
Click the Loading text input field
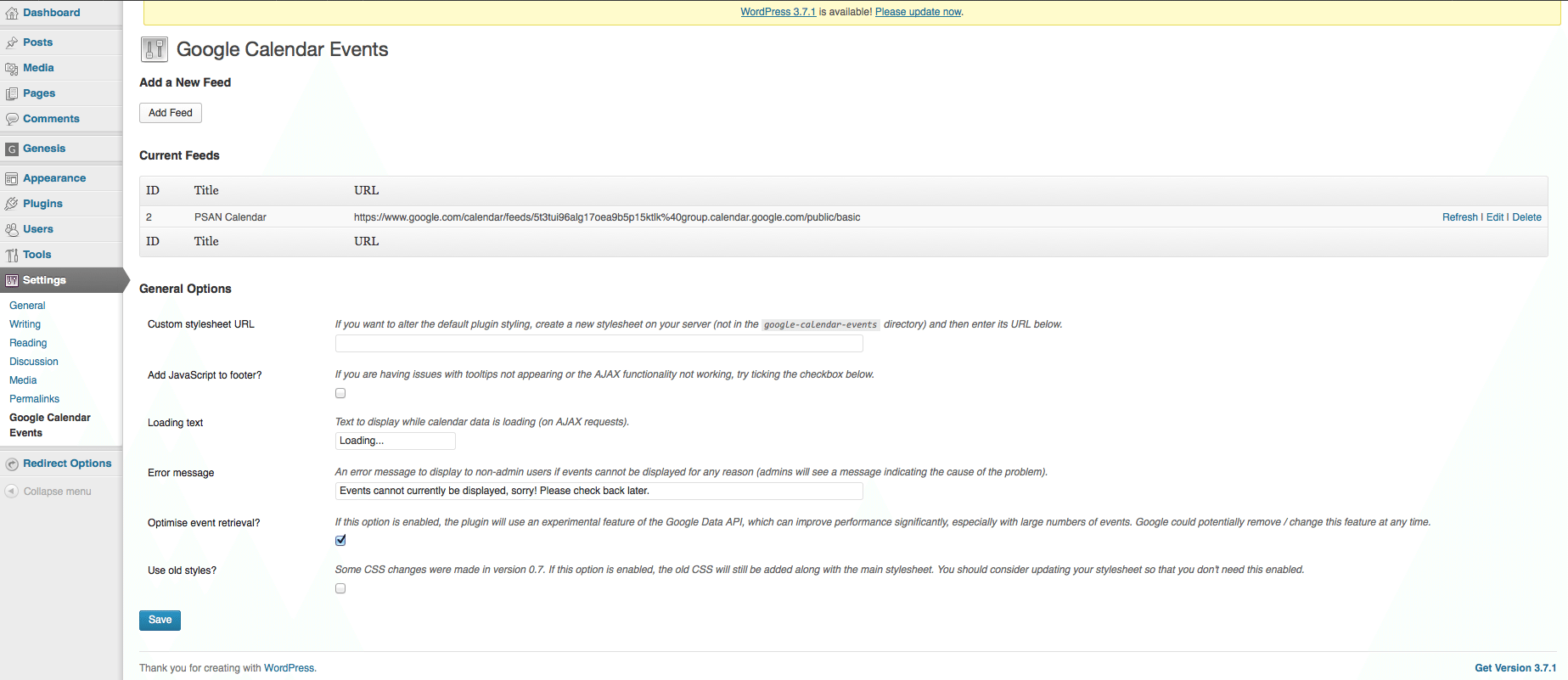coord(395,441)
